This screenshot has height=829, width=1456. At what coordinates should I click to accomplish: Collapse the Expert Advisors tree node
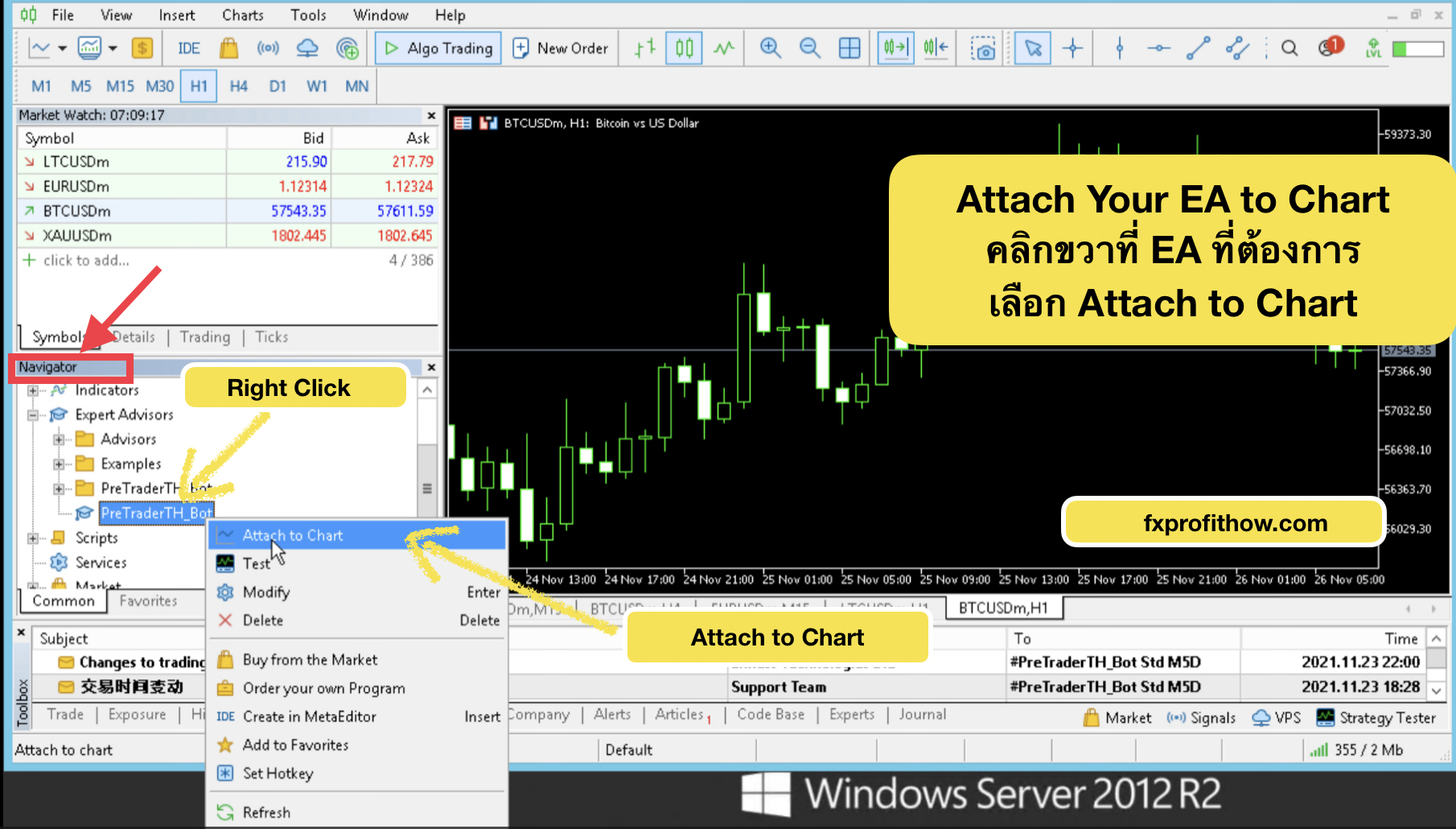pyautogui.click(x=33, y=415)
